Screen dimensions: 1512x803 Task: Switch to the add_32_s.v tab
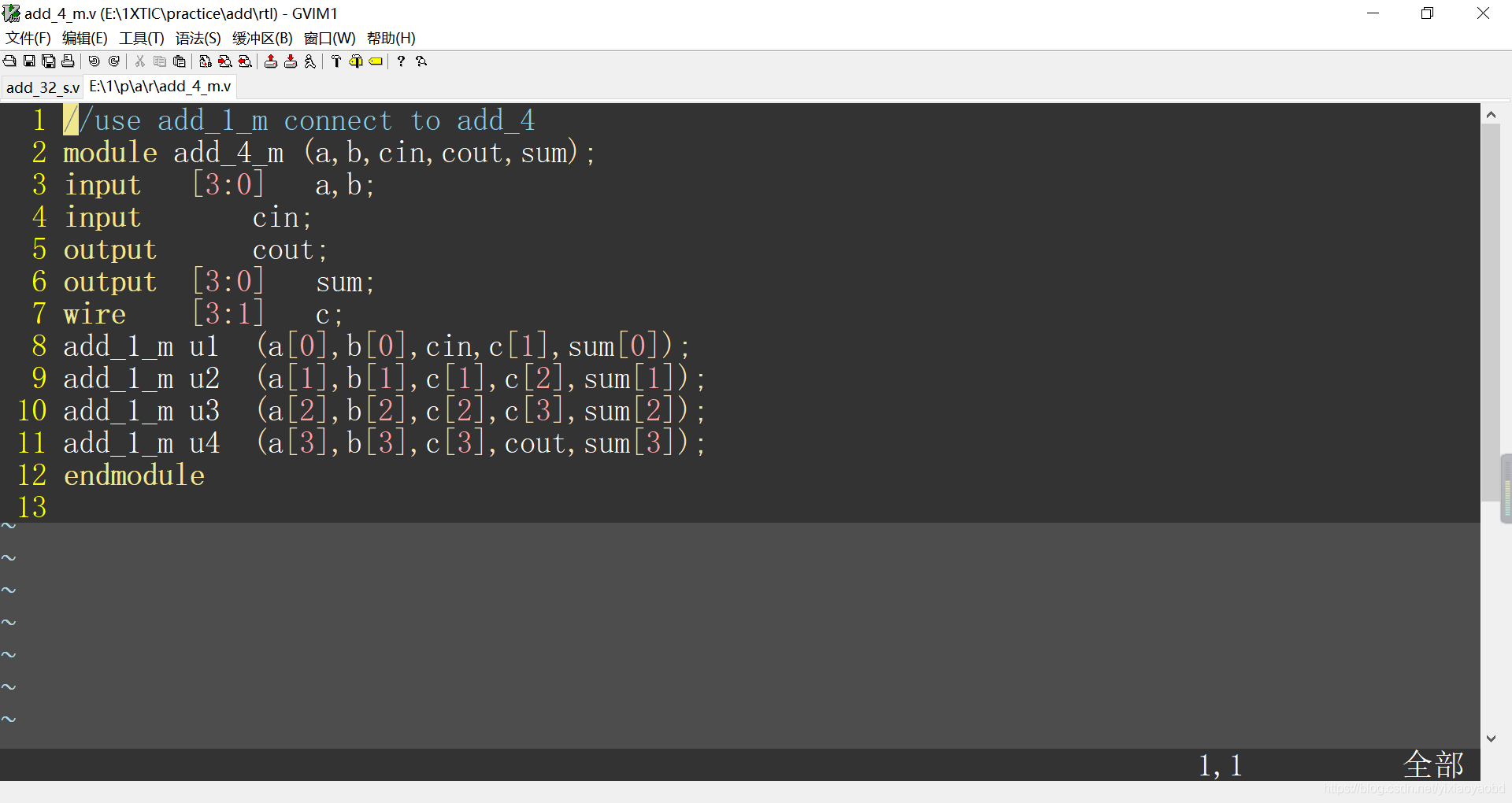point(43,87)
